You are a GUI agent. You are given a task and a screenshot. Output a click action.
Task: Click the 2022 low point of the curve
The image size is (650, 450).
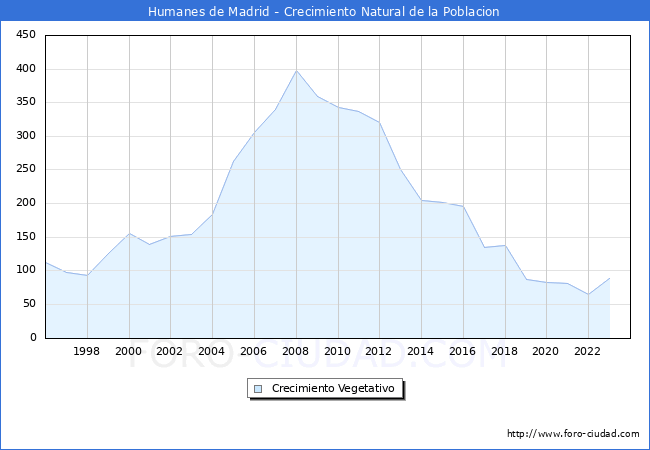(588, 294)
